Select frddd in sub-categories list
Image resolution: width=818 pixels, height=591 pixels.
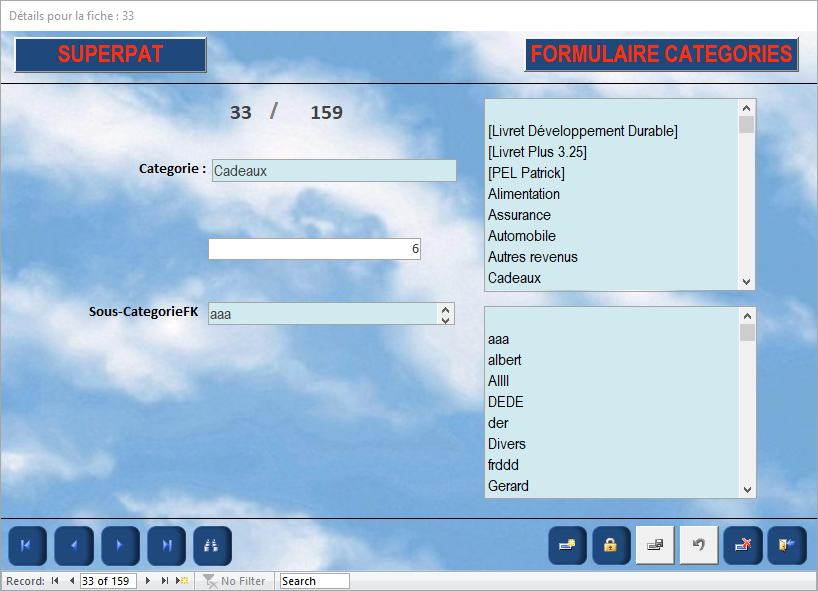(612, 465)
